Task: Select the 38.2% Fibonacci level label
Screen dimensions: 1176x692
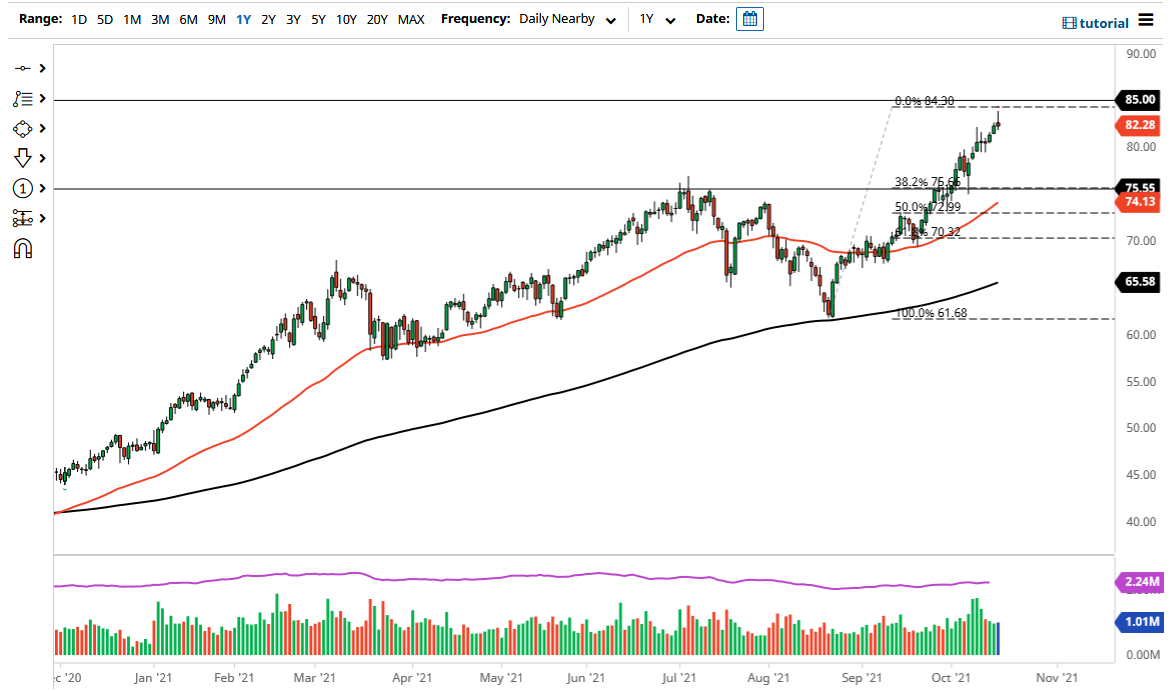Action: [927, 182]
